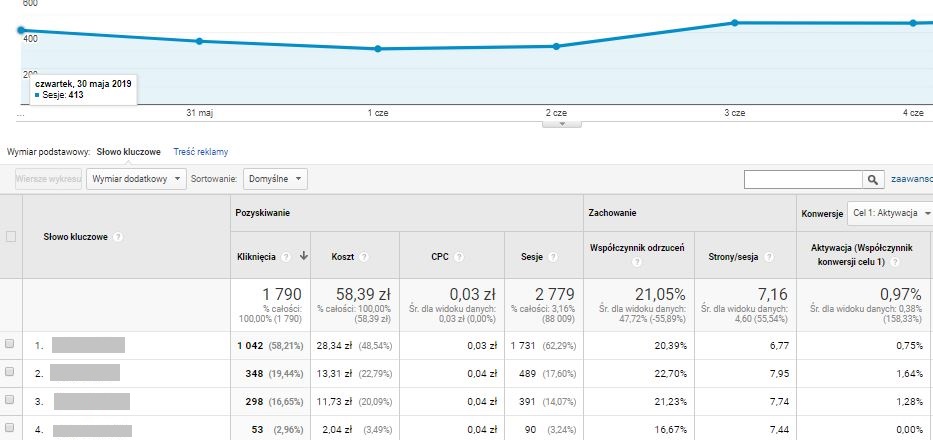Select the checkbox for row 3
This screenshot has width=933, height=440.
point(11,400)
